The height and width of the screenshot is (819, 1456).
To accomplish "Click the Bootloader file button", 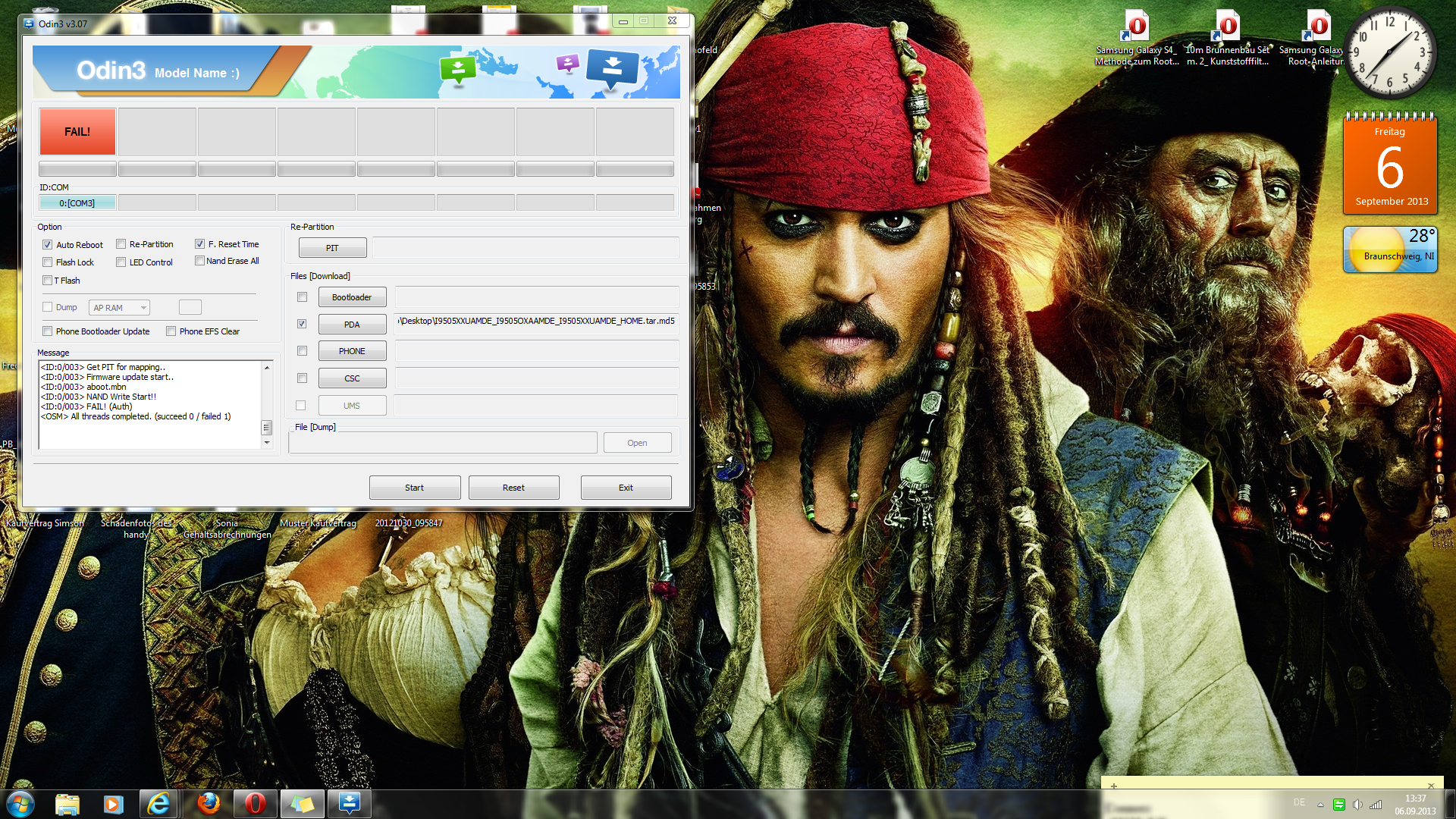I will 352,297.
